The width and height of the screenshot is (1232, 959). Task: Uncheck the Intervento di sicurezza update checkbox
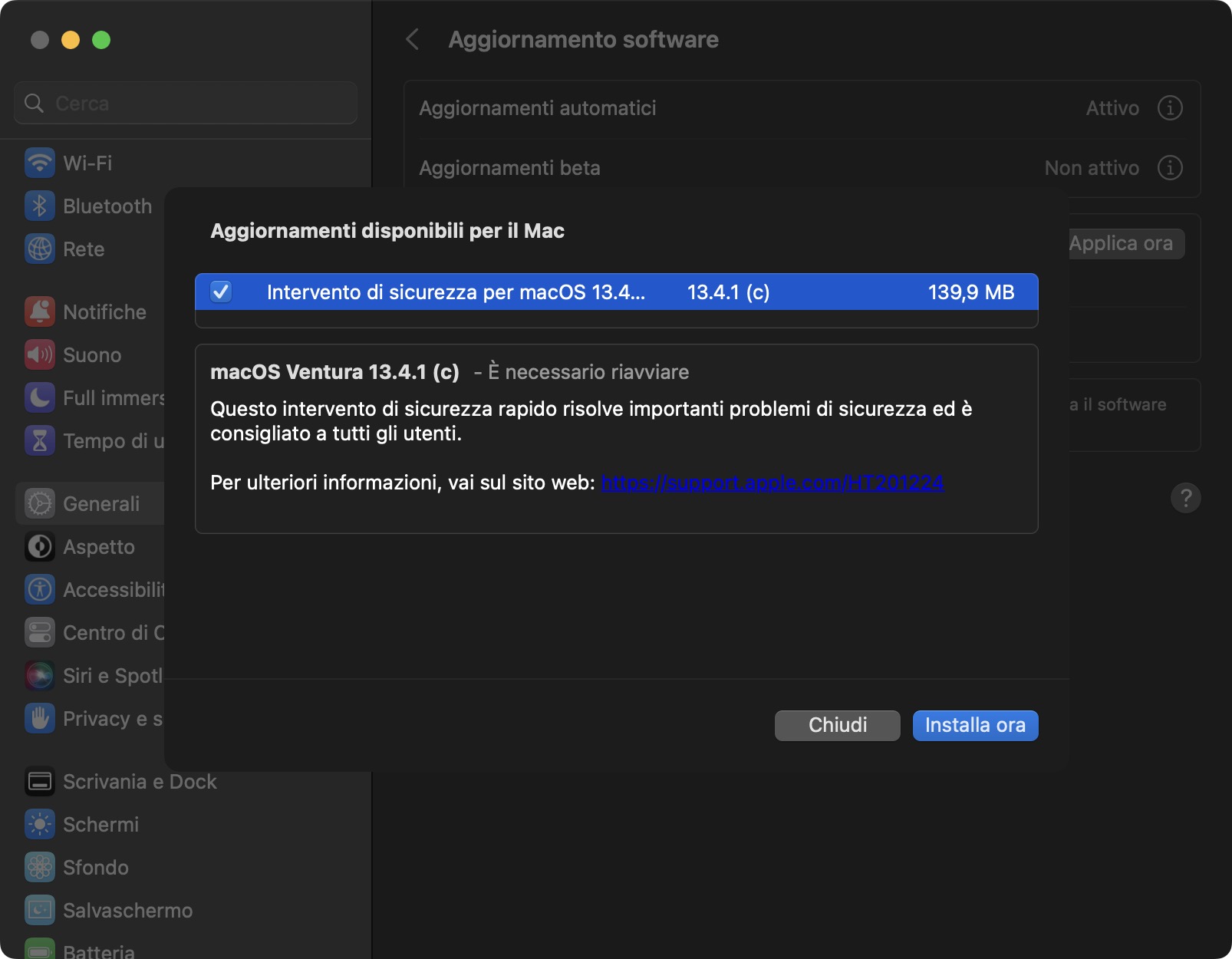tap(221, 292)
